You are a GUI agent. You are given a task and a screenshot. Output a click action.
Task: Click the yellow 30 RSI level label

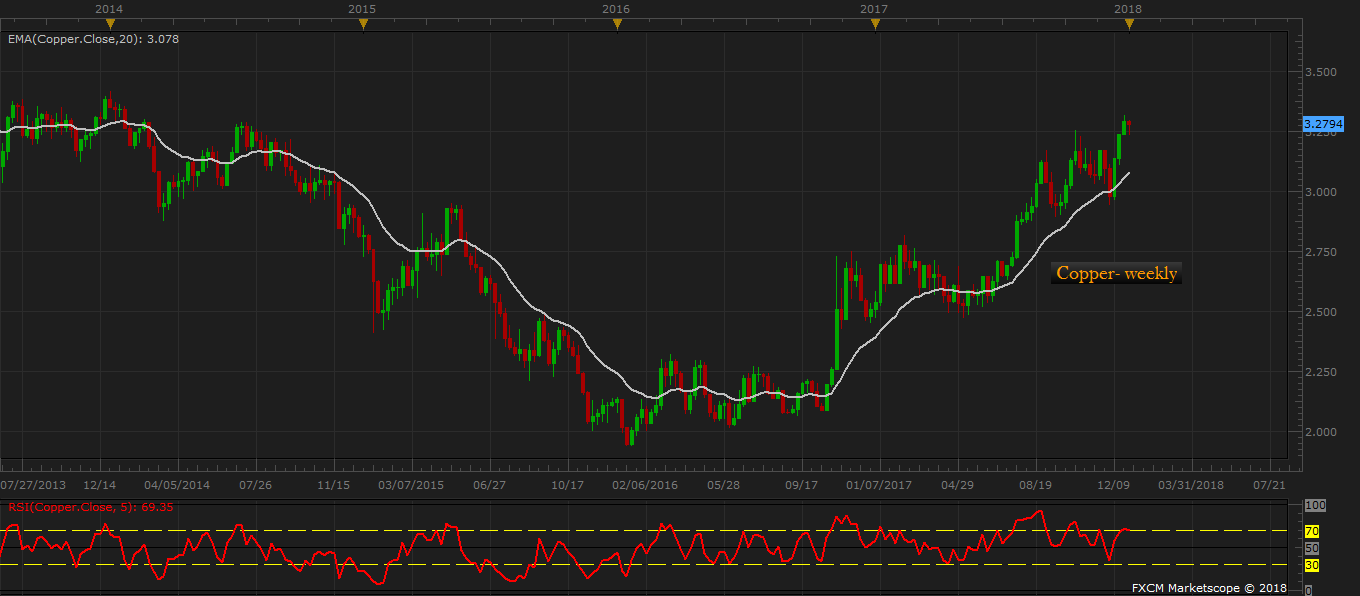point(1312,565)
